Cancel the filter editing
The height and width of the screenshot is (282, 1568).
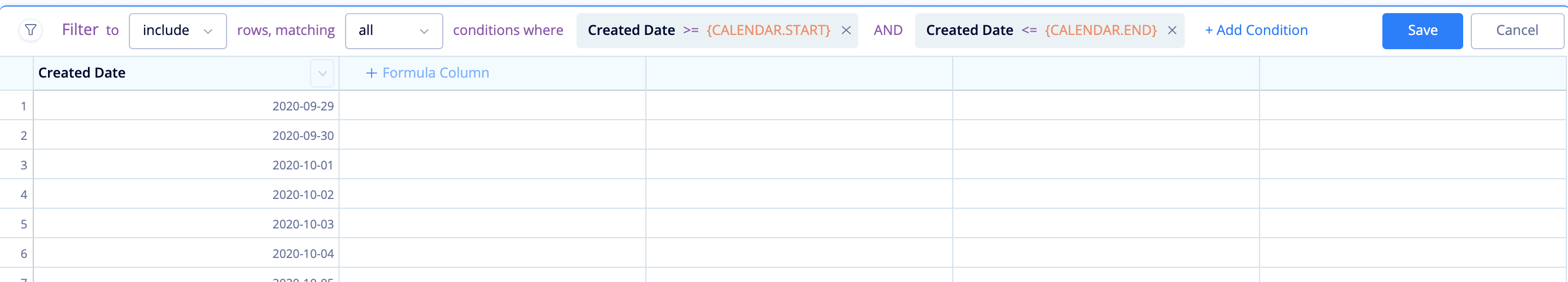[x=1516, y=31]
